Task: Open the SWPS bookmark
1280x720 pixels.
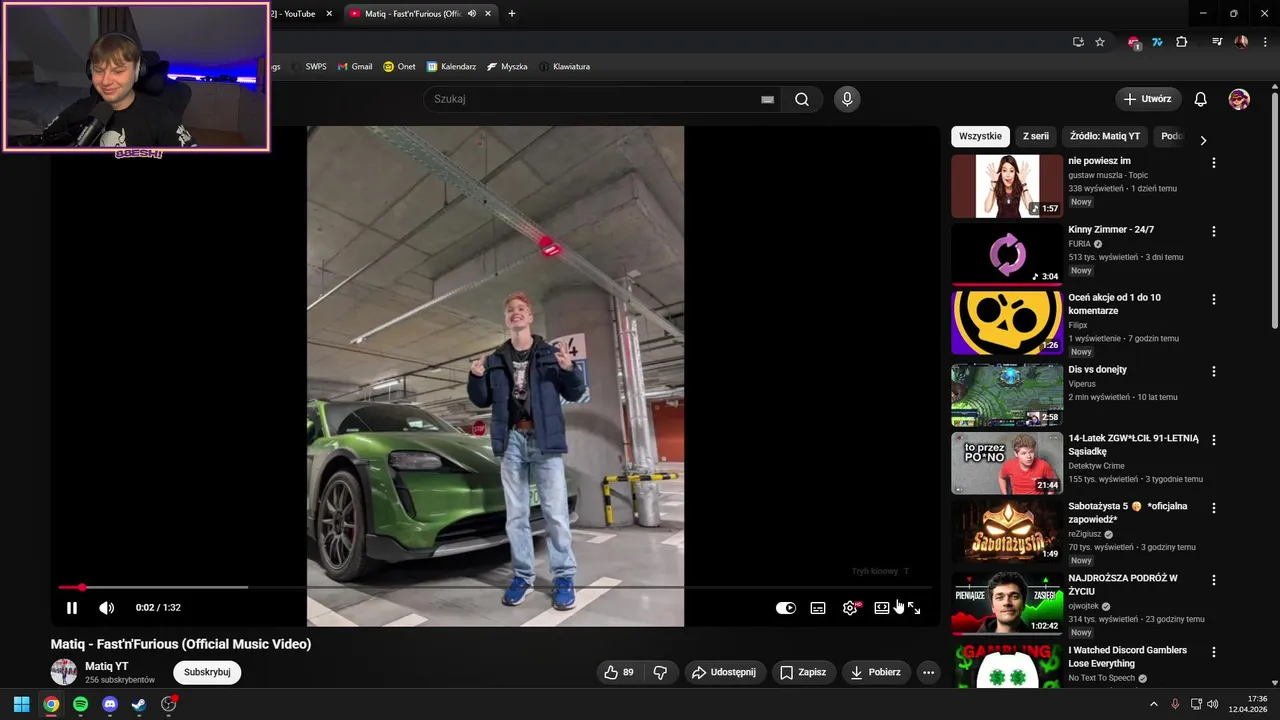Action: (x=308, y=67)
